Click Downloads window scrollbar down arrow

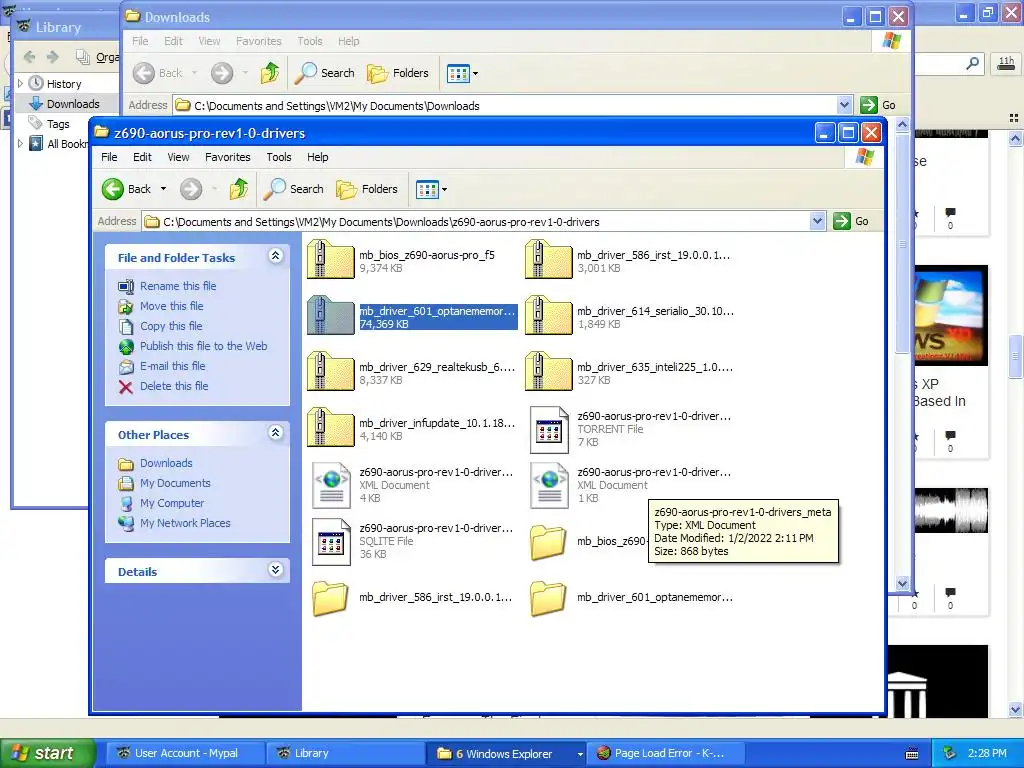(x=903, y=583)
